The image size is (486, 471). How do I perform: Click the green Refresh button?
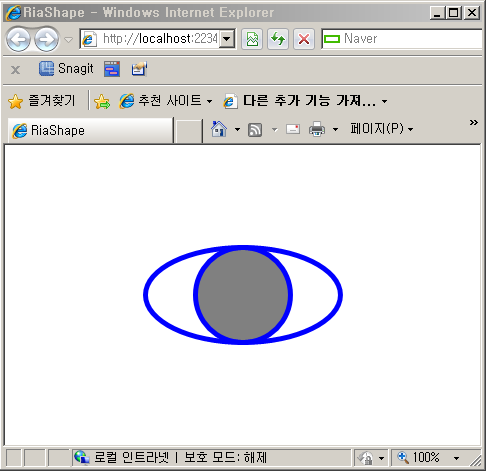[x=278, y=39]
